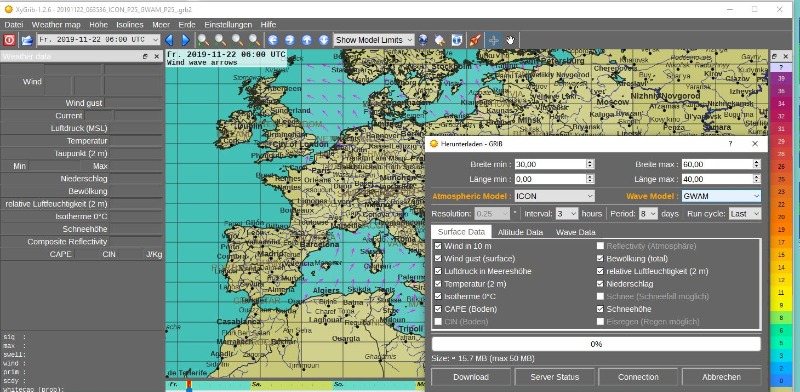Click the blue shield icon in toolbar

(457, 40)
